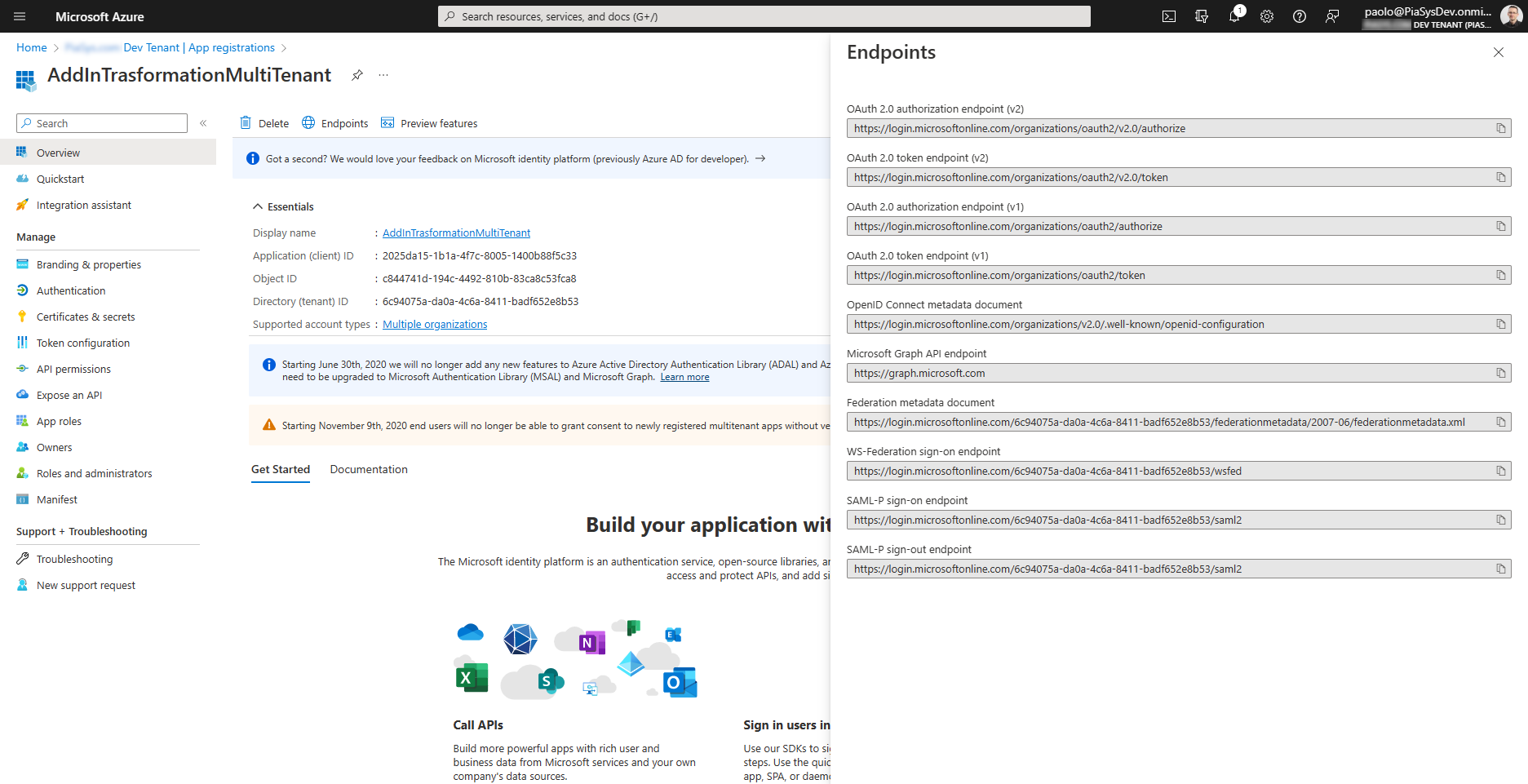Select Overview in left menu

point(108,153)
